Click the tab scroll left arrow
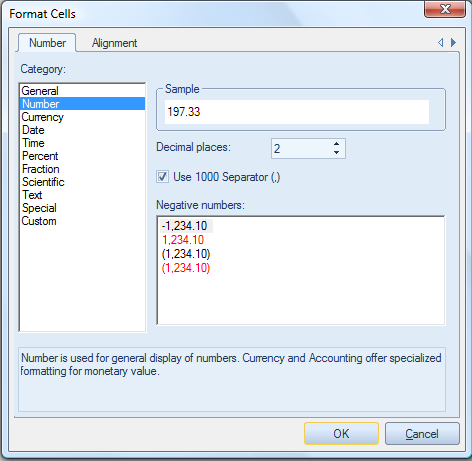 tap(441, 43)
